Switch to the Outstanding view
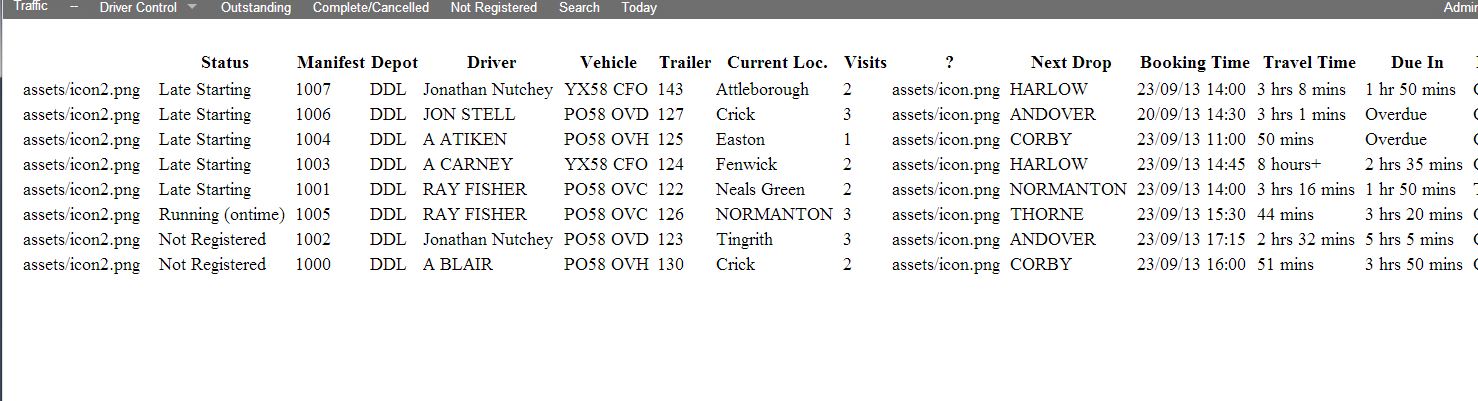1478x401 pixels. coord(256,7)
